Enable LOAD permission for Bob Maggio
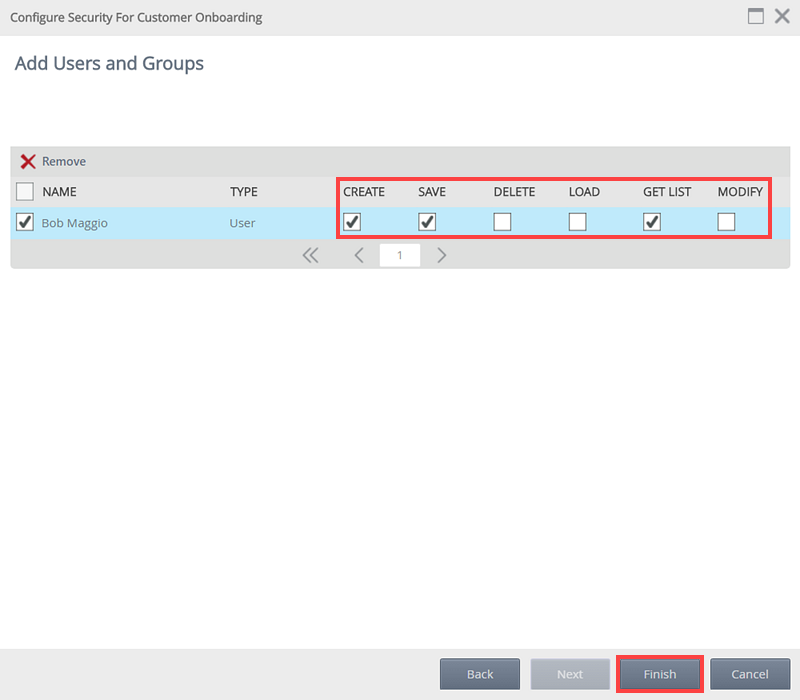The image size is (800, 700). click(x=577, y=222)
